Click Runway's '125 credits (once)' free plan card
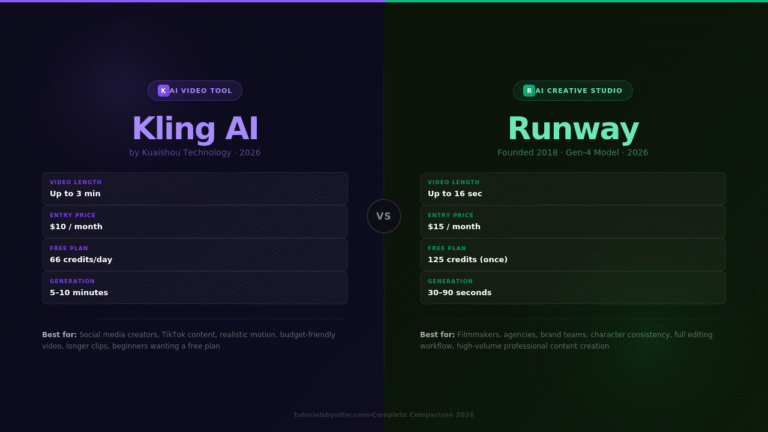 pos(573,255)
